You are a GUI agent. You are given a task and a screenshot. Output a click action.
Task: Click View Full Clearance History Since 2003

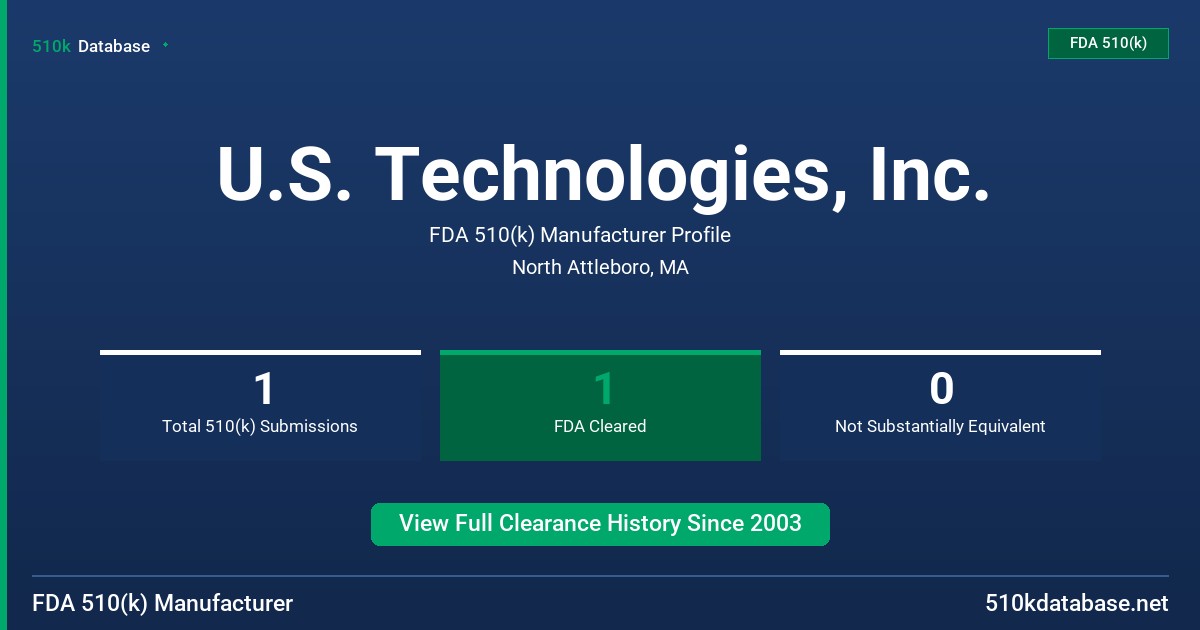tap(600, 524)
